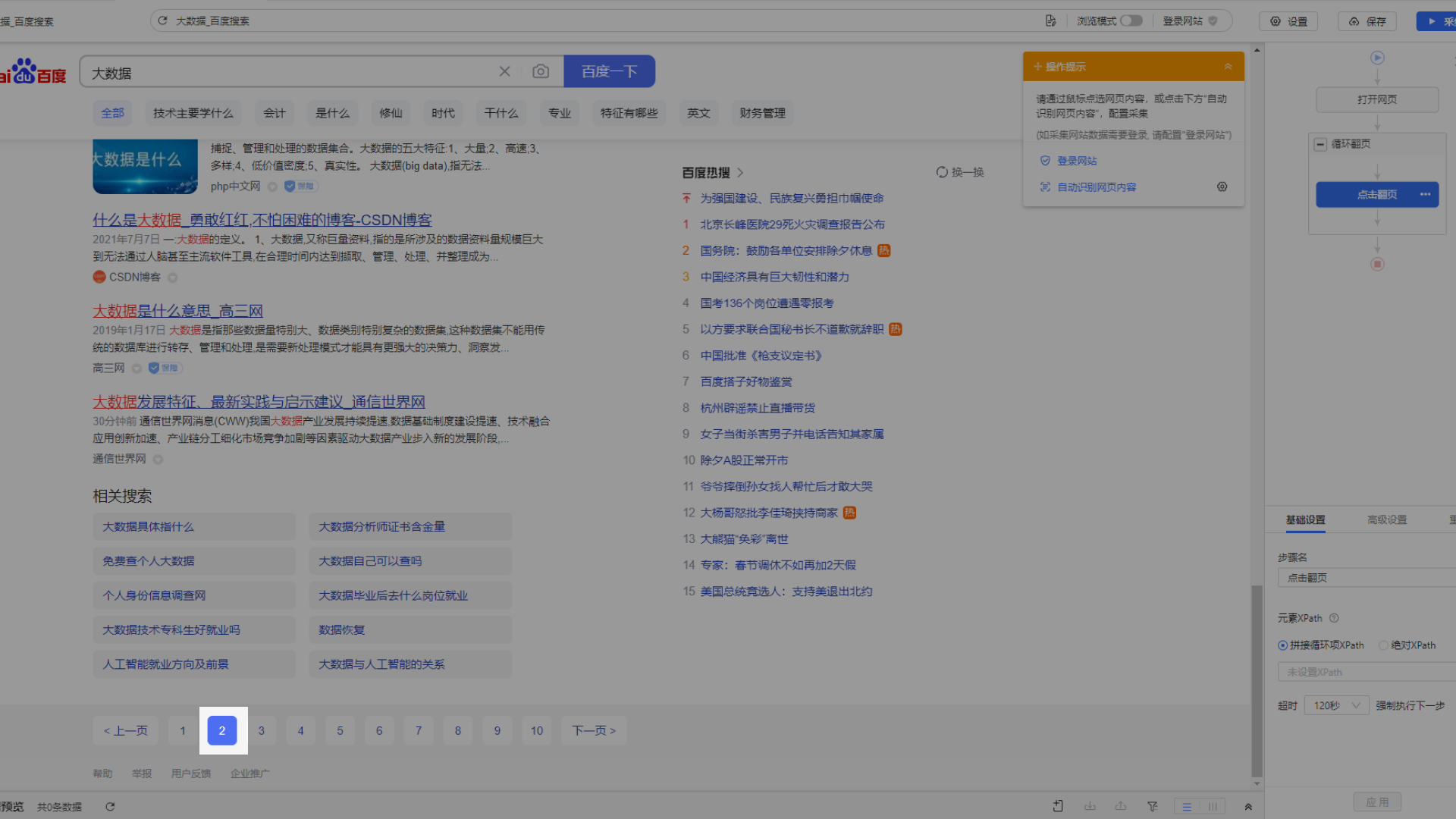This screenshot has width=1456, height=819.
Task: Click related search 大数据分析师证书含金量
Action: (x=410, y=527)
